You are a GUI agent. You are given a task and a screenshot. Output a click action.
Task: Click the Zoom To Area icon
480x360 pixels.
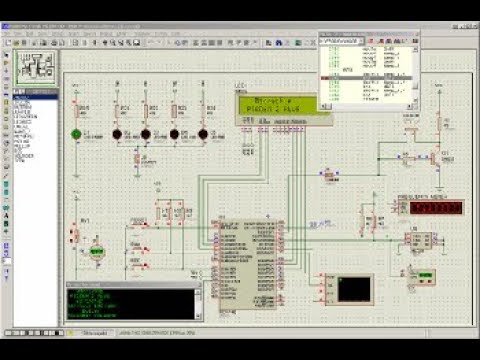click(x=137, y=43)
